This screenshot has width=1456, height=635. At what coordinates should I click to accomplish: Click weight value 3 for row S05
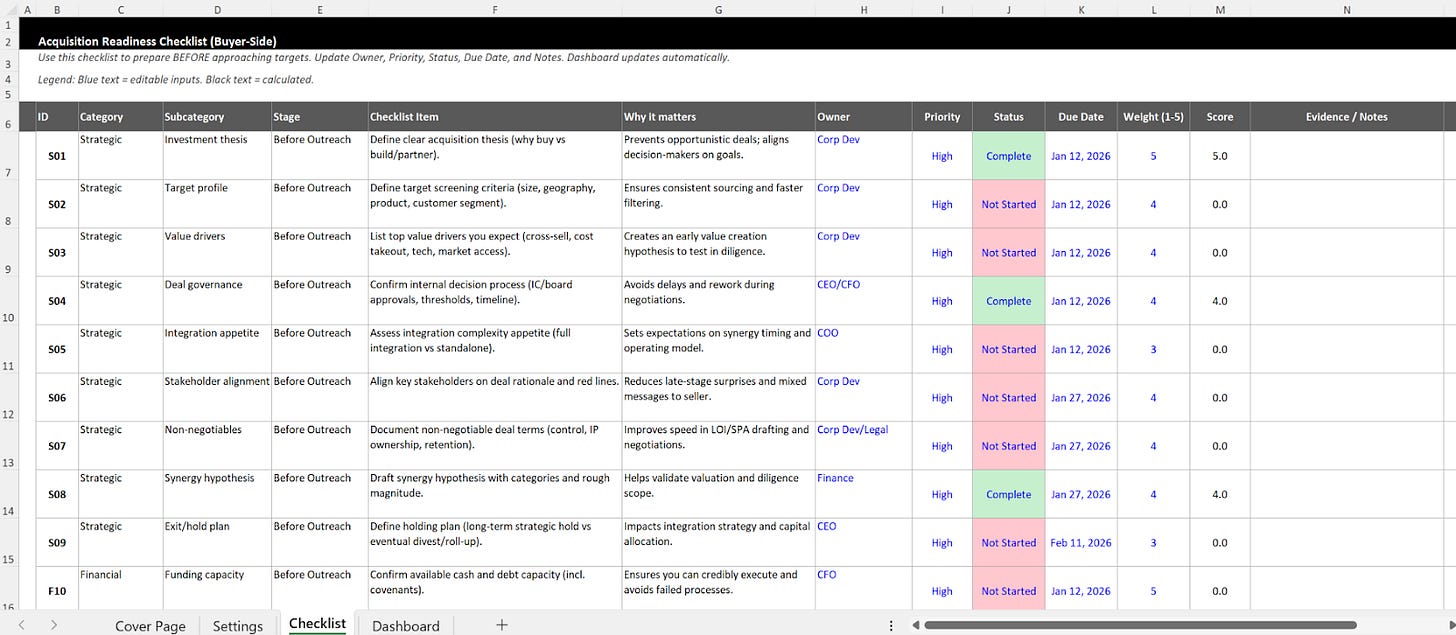[x=1153, y=349]
